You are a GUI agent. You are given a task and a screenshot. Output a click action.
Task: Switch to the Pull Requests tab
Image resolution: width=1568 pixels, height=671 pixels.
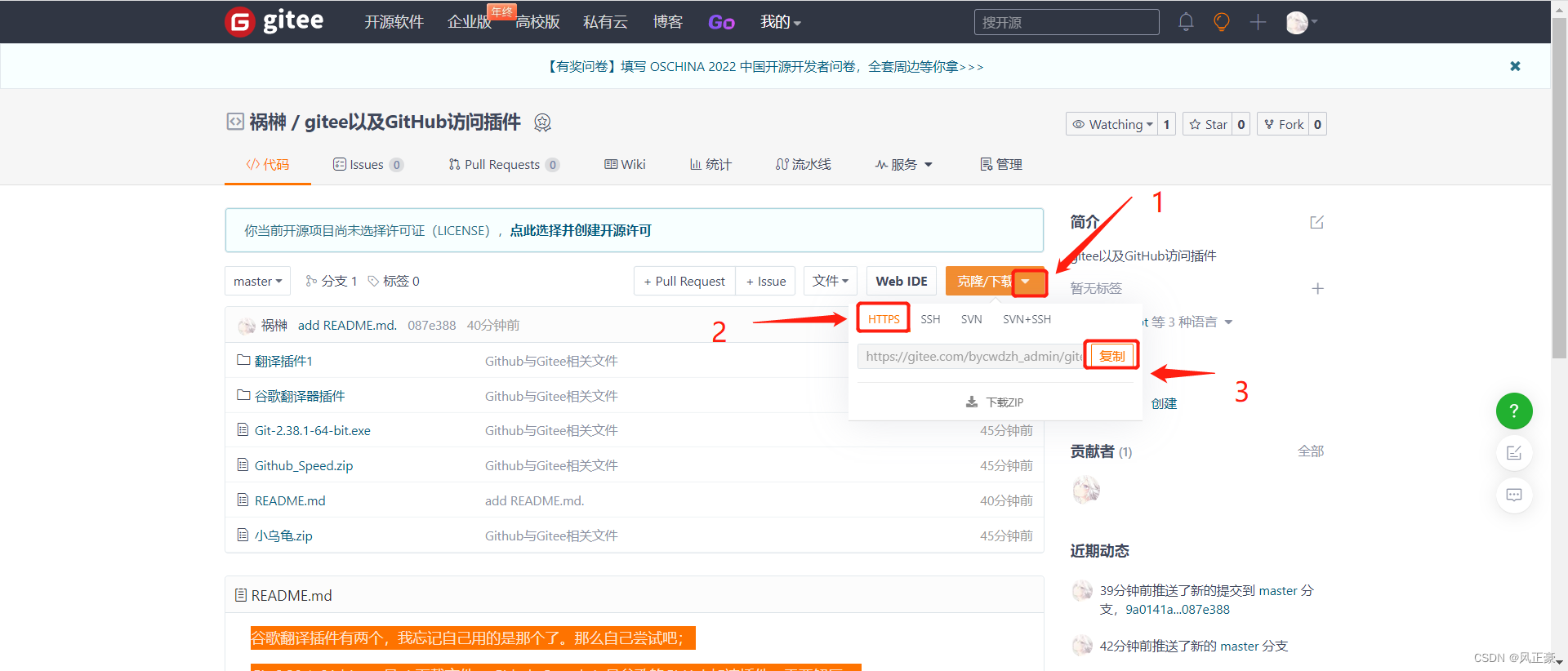tap(504, 164)
